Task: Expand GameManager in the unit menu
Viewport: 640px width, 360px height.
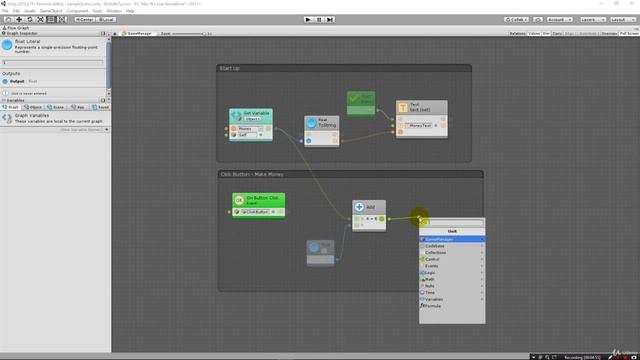Action: [x=452, y=239]
